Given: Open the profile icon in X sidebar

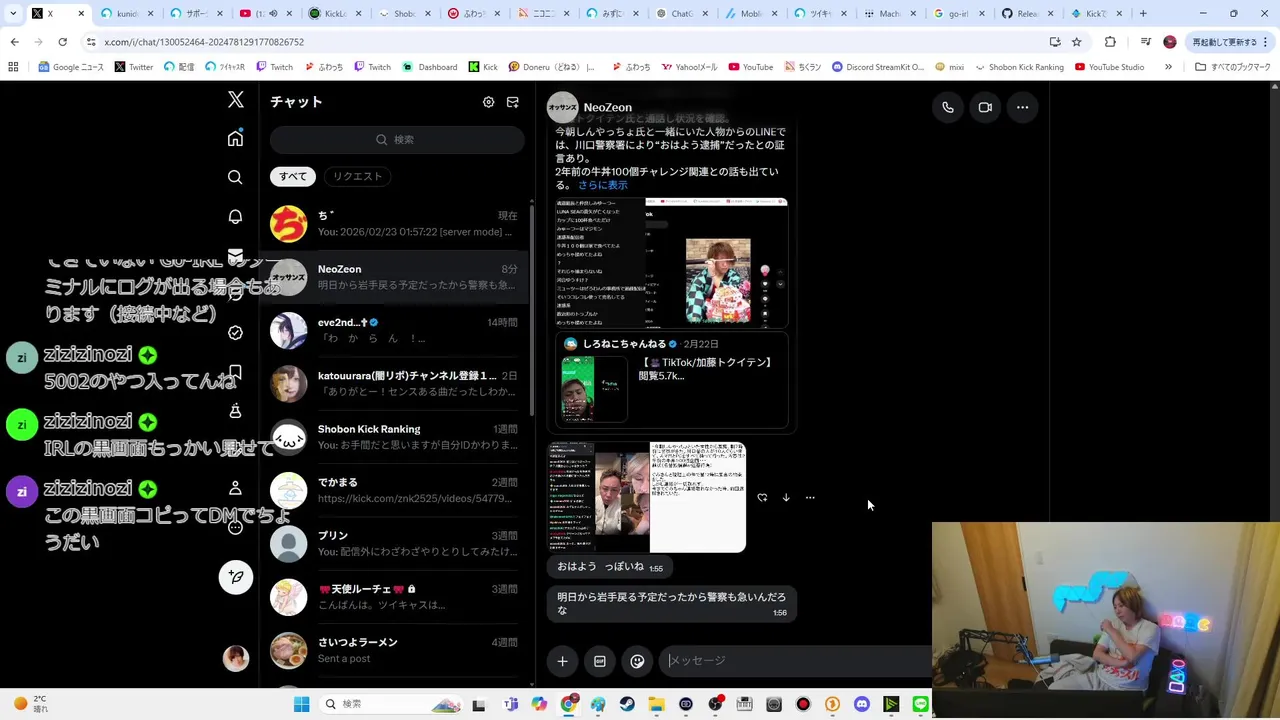Looking at the screenshot, I should (235, 488).
